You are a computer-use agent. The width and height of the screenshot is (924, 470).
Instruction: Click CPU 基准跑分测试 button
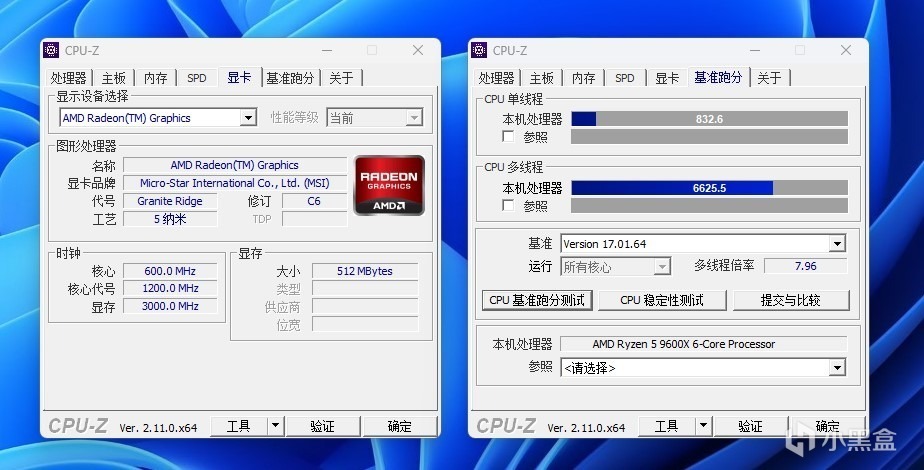click(x=537, y=300)
